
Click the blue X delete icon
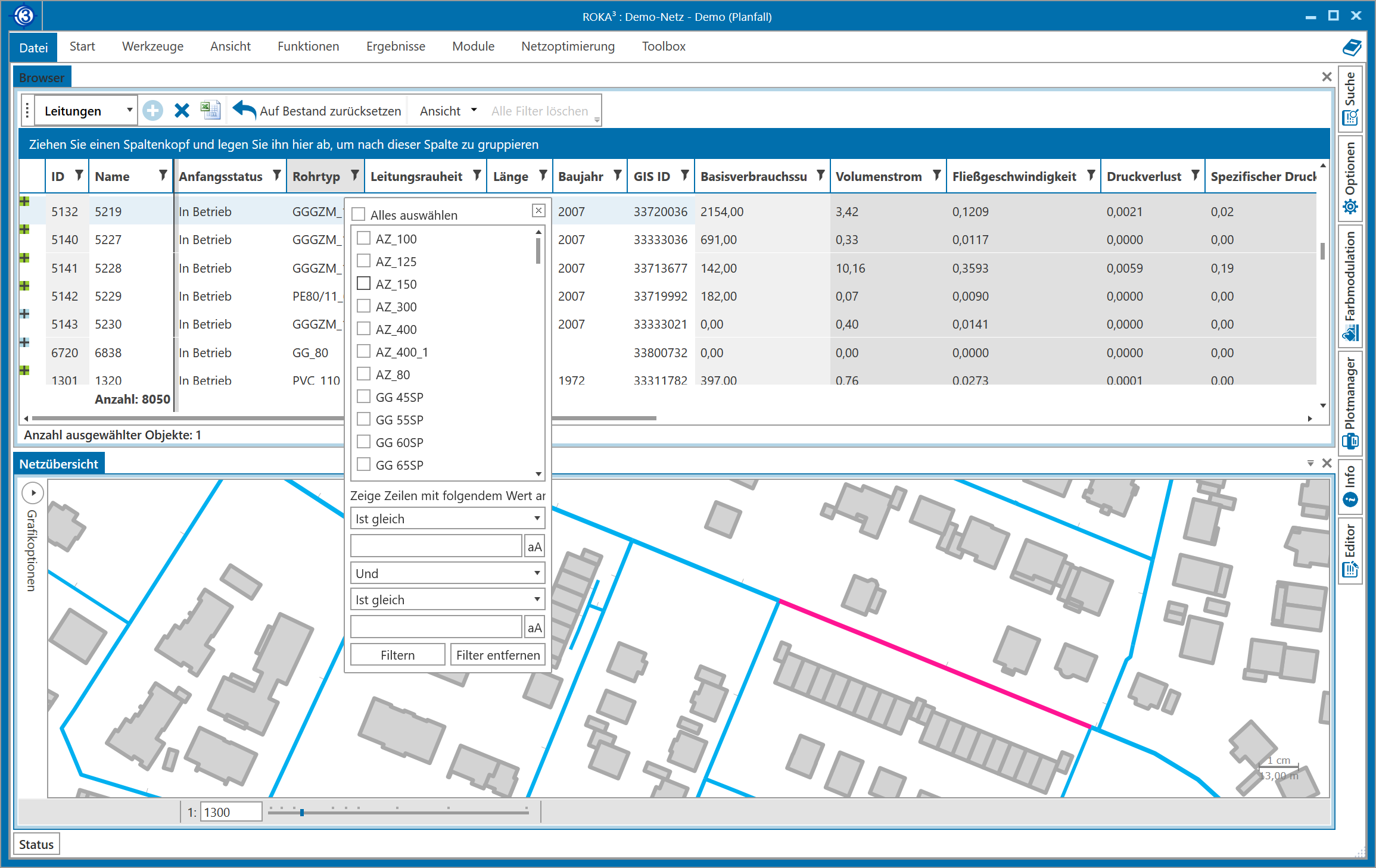[182, 111]
